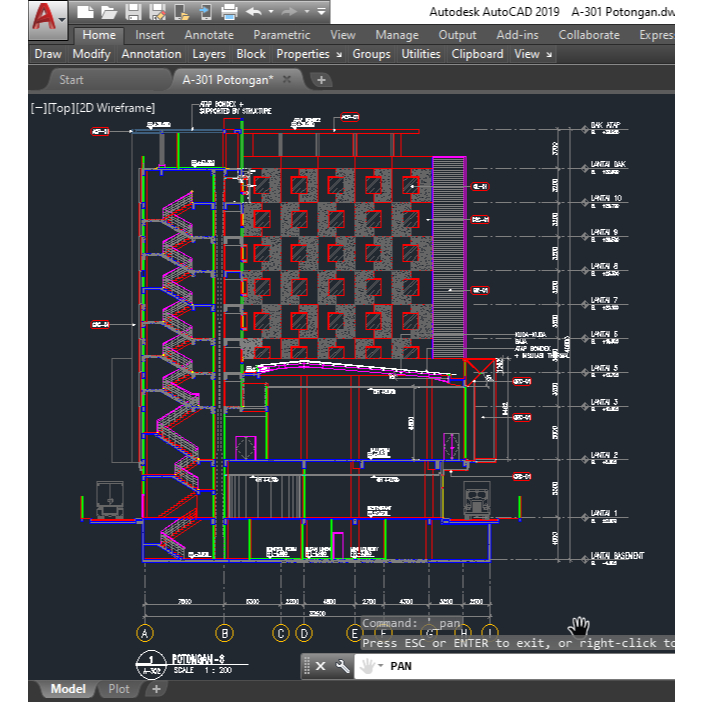Click the Save As icon
Image resolution: width=702 pixels, height=702 pixels.
[x=157, y=12]
